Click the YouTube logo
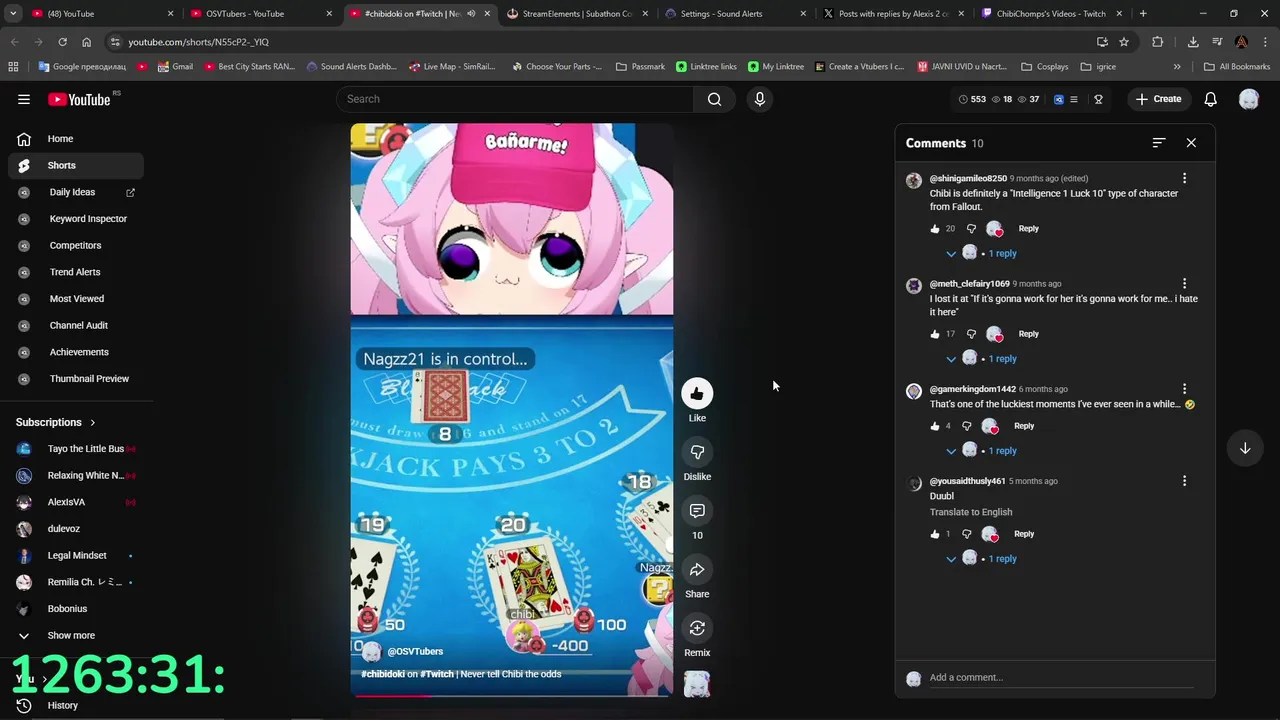This screenshot has width=1280, height=720. click(79, 99)
